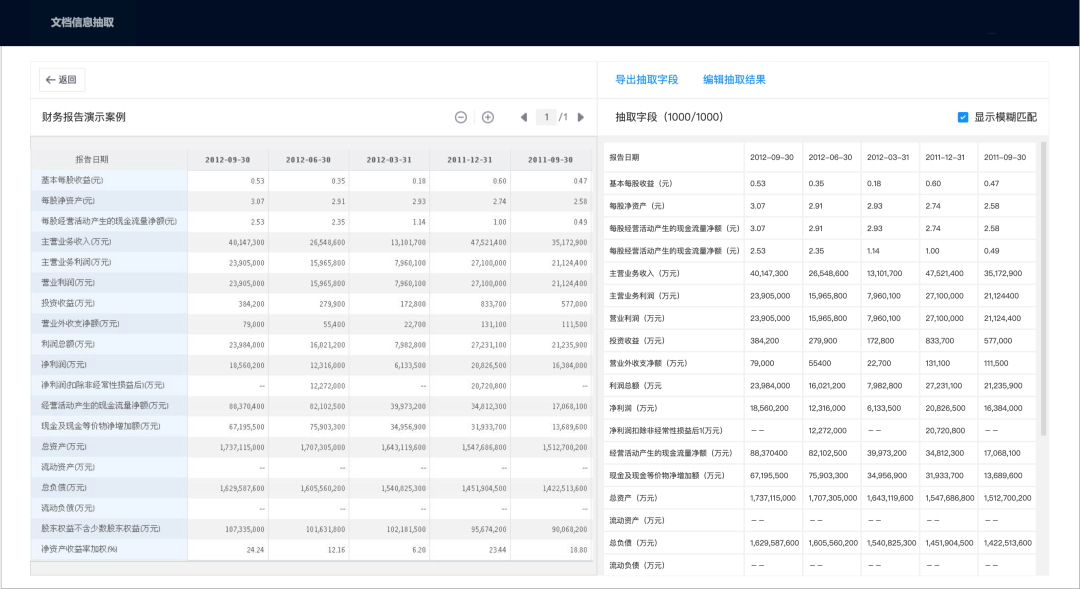The height and width of the screenshot is (589, 1080).
Task: Click the page number input field
Action: pos(547,117)
